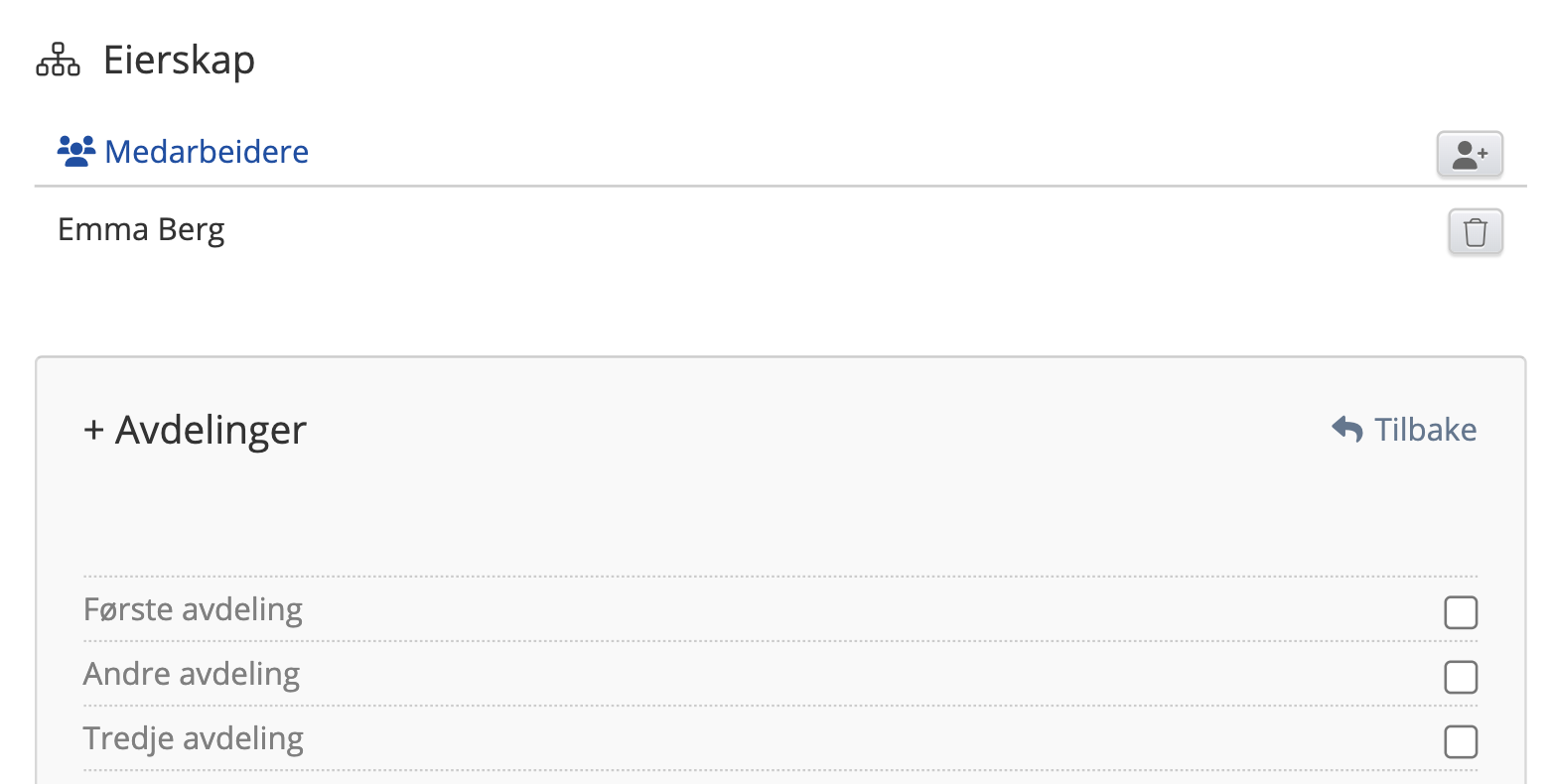Click the Medarbeidere people group icon

76,152
